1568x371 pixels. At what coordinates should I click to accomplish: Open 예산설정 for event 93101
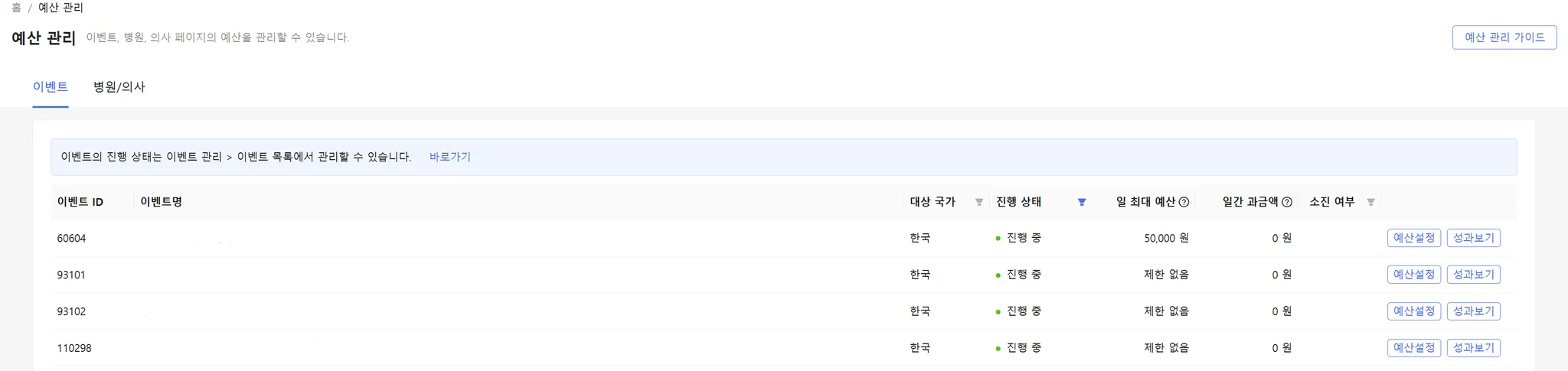[1413, 275]
